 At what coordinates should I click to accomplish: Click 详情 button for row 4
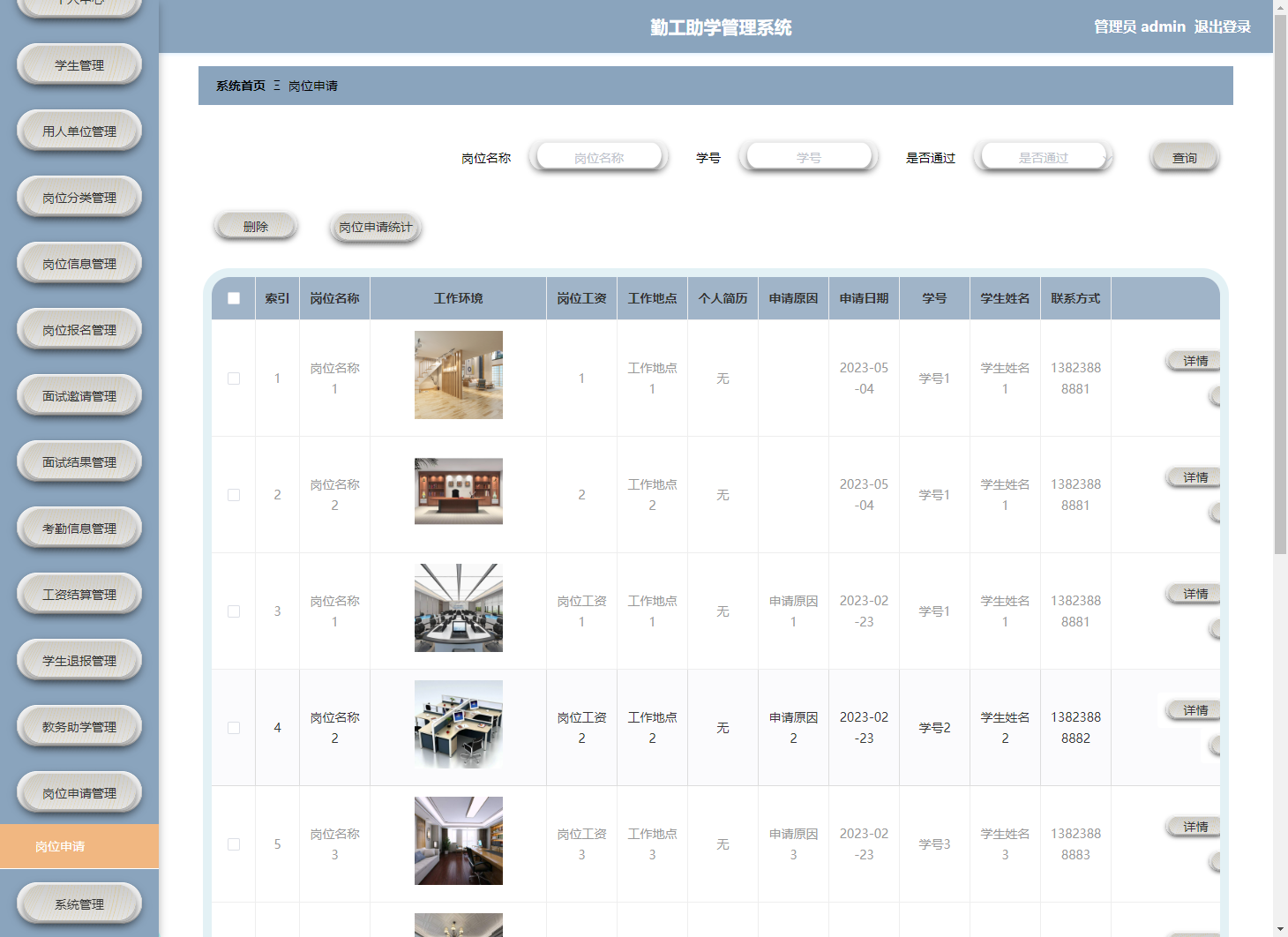tap(1194, 710)
